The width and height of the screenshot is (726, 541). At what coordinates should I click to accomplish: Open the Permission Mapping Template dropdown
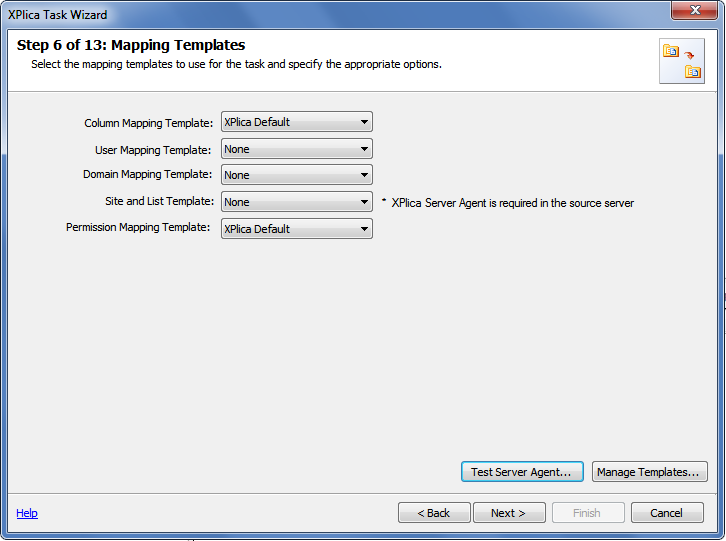[297, 229]
